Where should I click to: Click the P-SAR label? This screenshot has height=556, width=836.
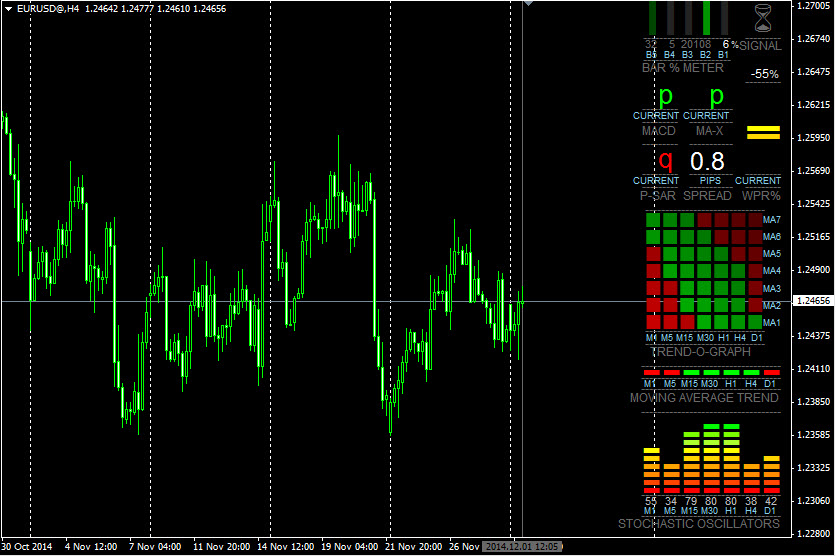658,196
